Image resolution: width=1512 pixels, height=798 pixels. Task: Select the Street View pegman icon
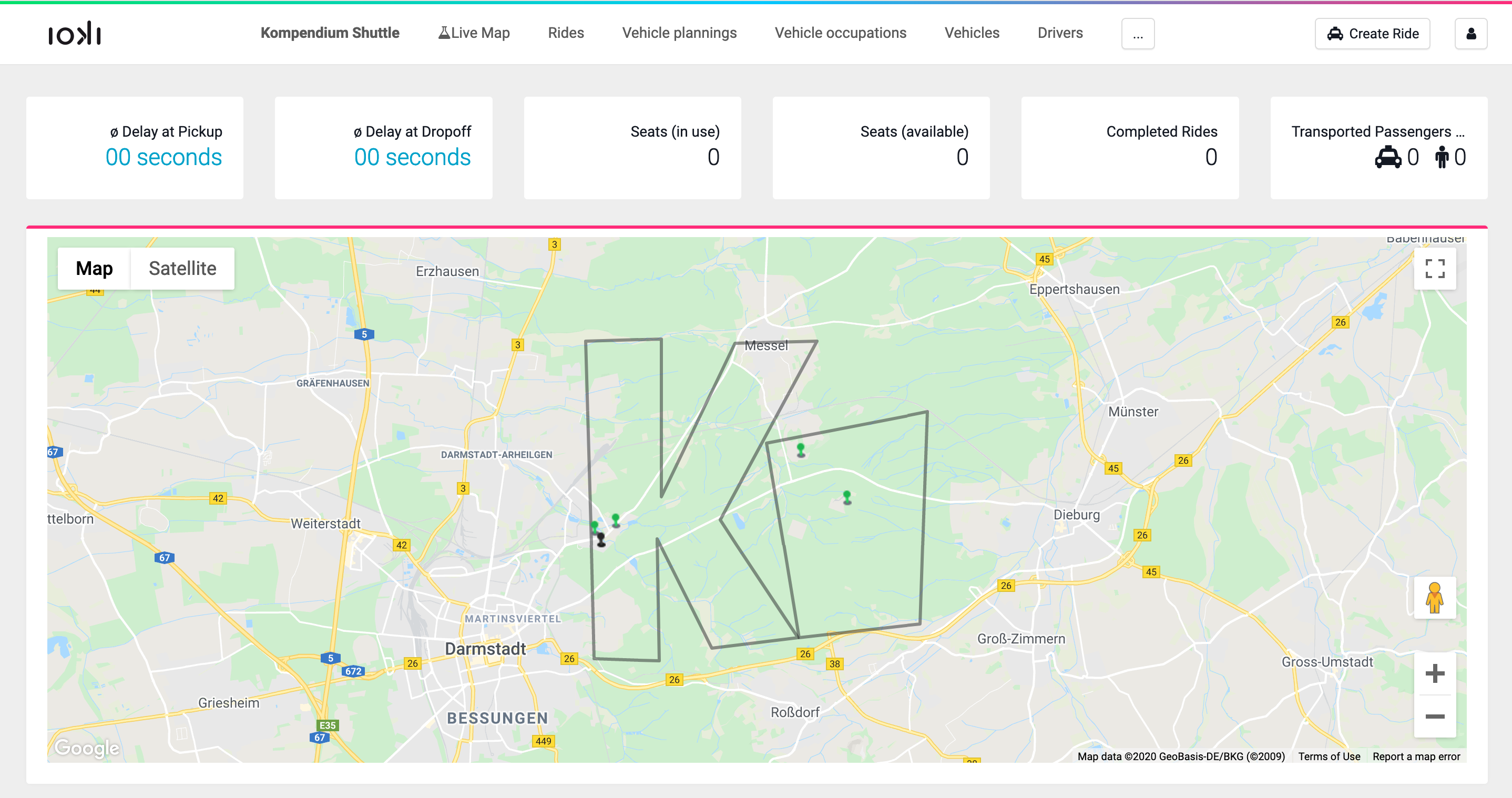1435,597
